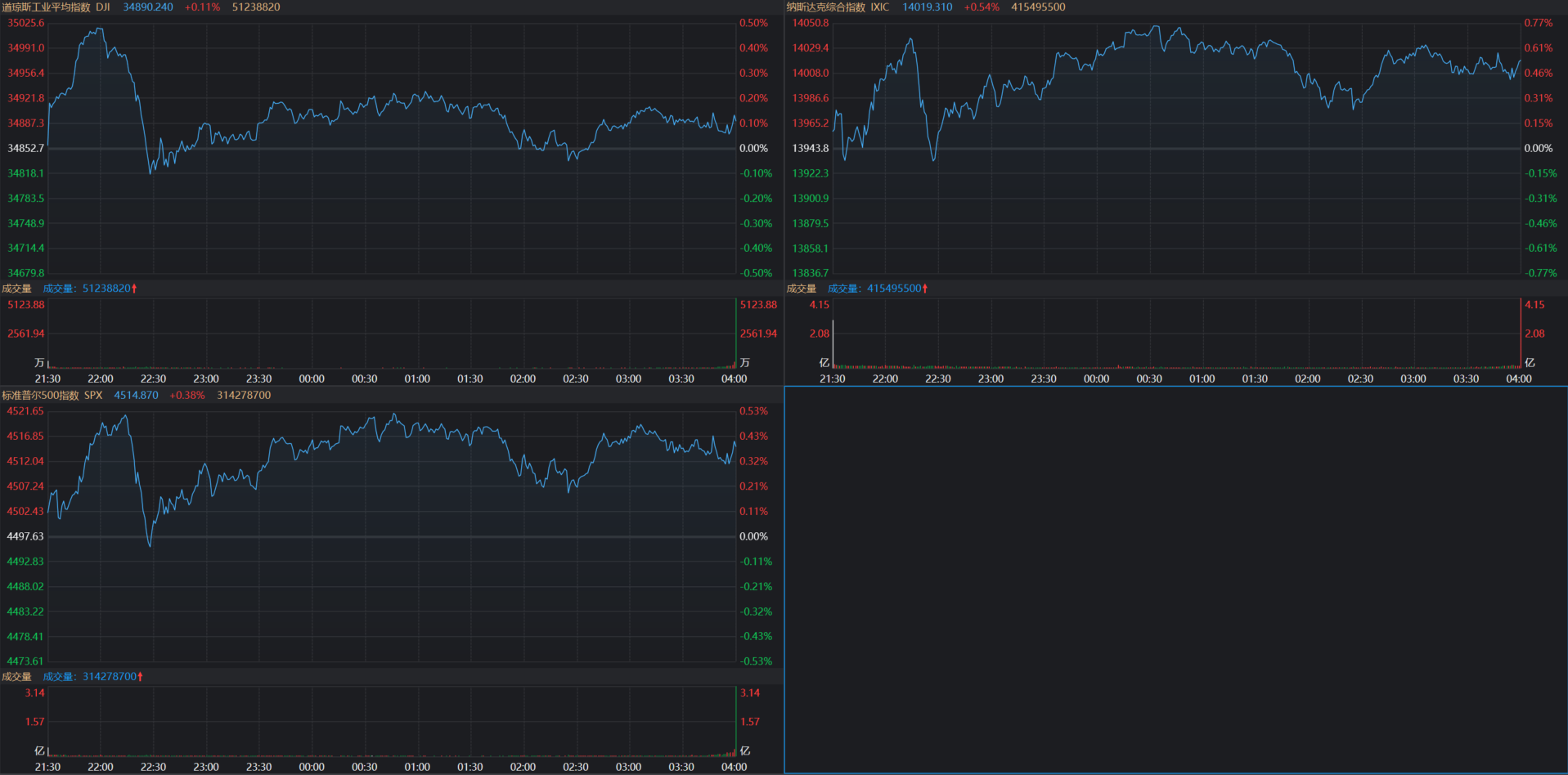Click the IXIC latest price 14019.310

pyautogui.click(x=928, y=7)
